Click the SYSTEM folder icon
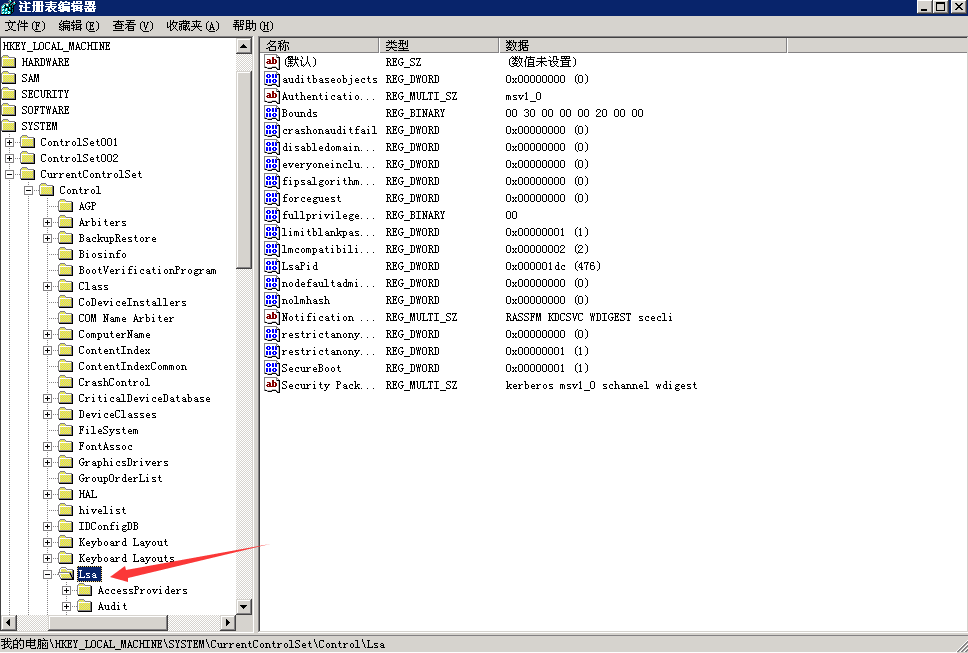Viewport: 968px width, 653px height. coord(9,126)
